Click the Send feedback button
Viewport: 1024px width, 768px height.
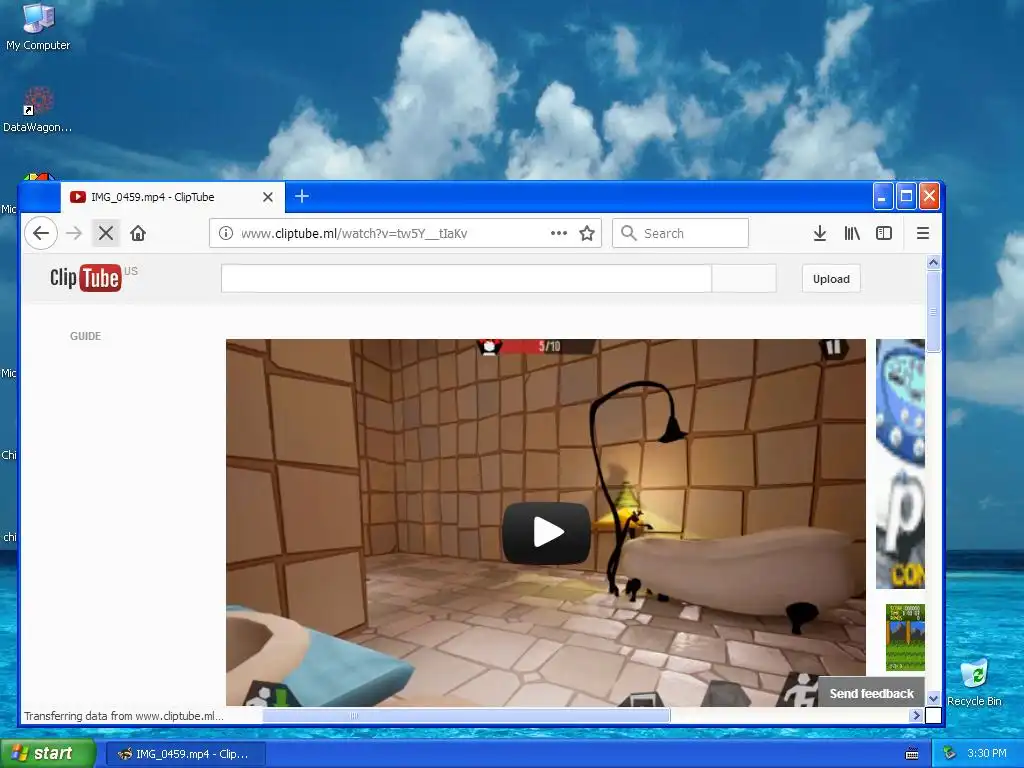pos(871,694)
